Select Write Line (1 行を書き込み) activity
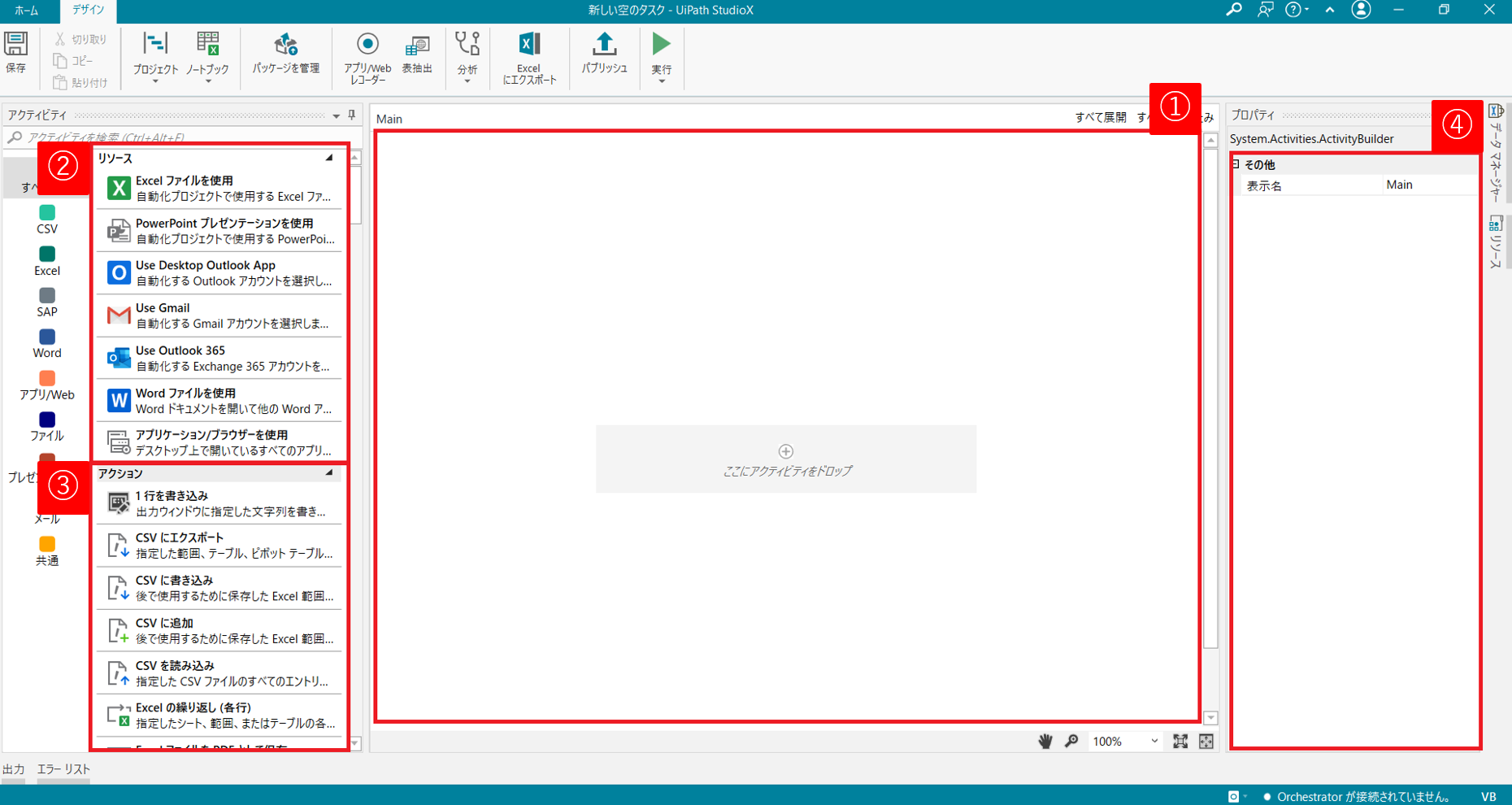Screen dimensions: 1512x805 coord(219,503)
